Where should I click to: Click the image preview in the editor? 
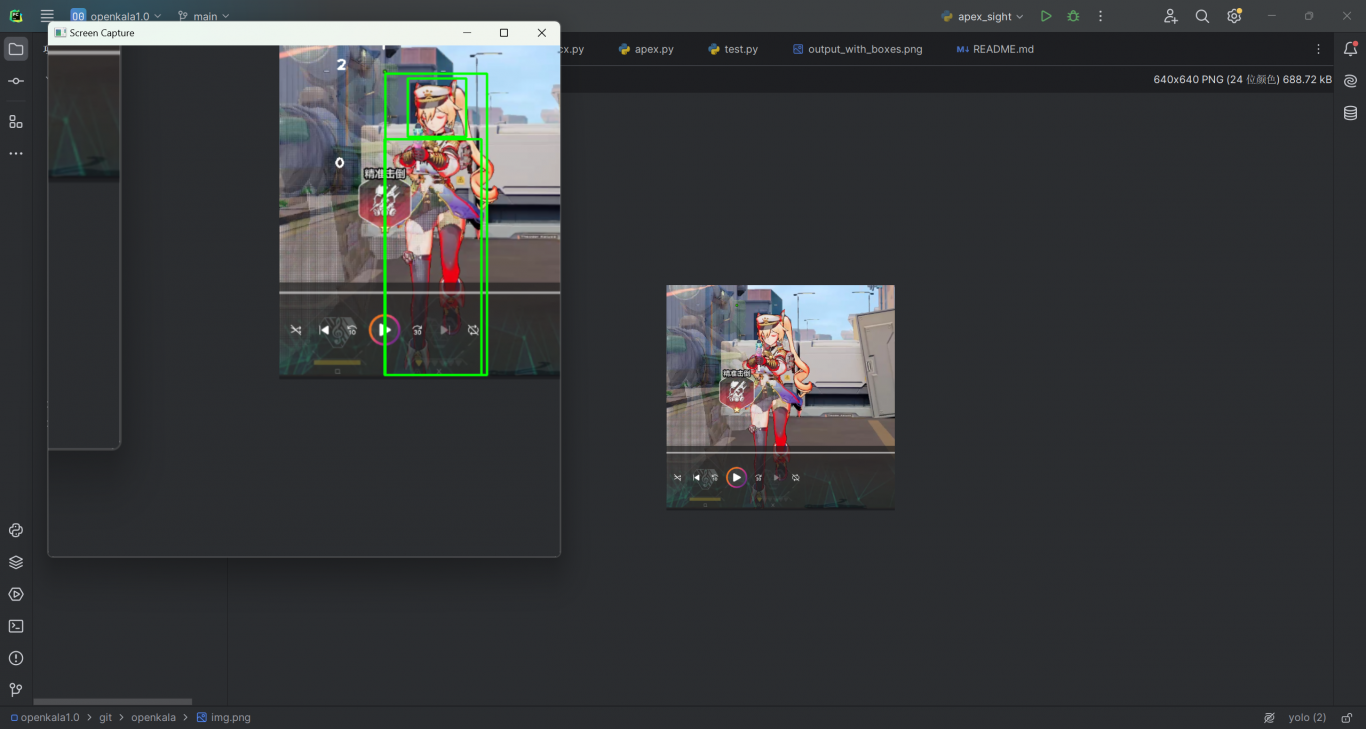pos(780,397)
